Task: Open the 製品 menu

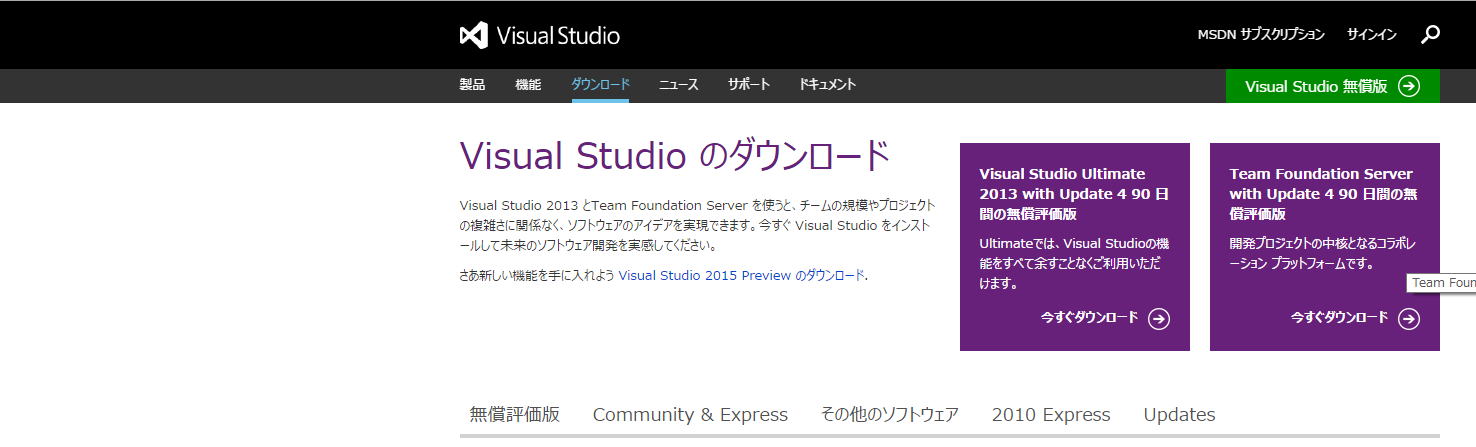Action: (x=472, y=85)
